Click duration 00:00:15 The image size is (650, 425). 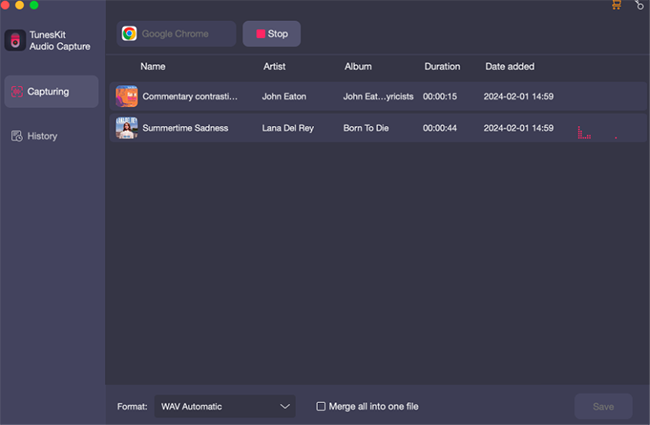click(439, 96)
